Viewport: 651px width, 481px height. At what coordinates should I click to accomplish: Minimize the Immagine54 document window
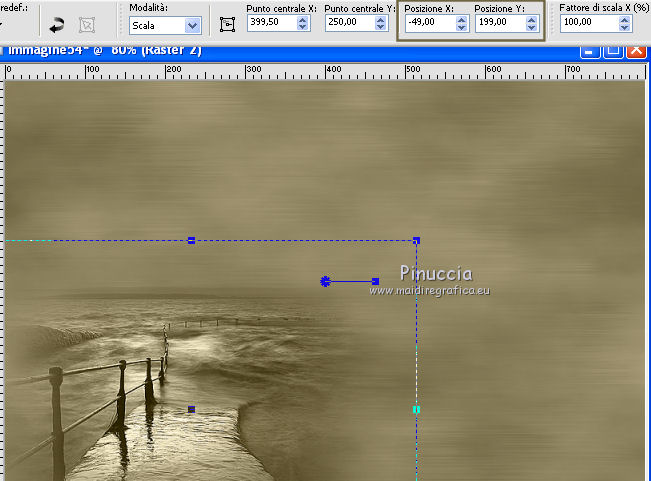coord(590,52)
